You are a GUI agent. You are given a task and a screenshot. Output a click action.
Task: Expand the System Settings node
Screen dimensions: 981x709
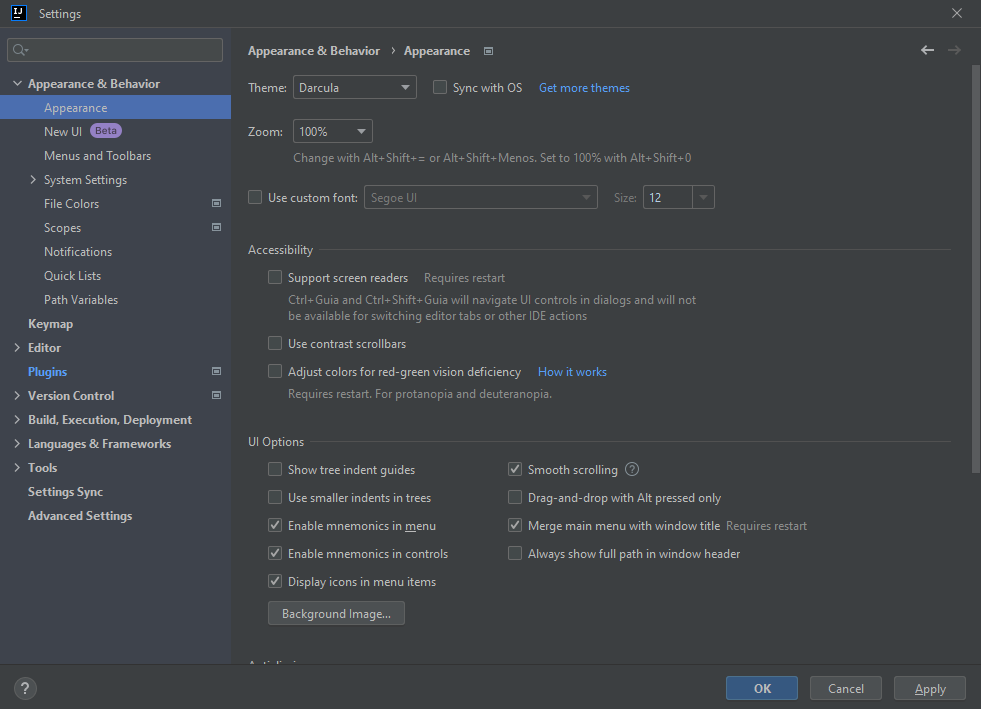(33, 180)
